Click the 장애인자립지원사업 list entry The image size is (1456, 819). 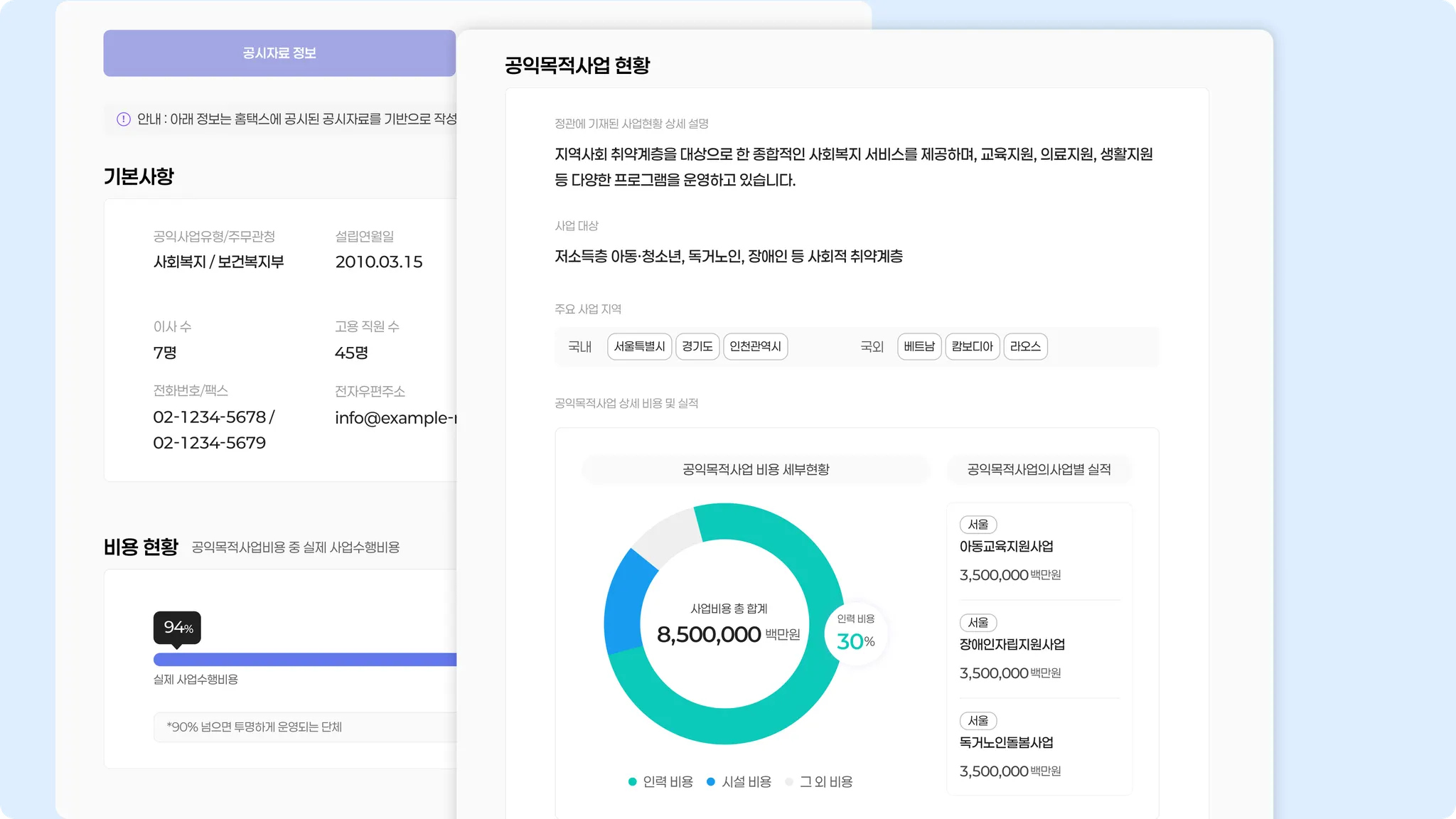[x=1012, y=645]
